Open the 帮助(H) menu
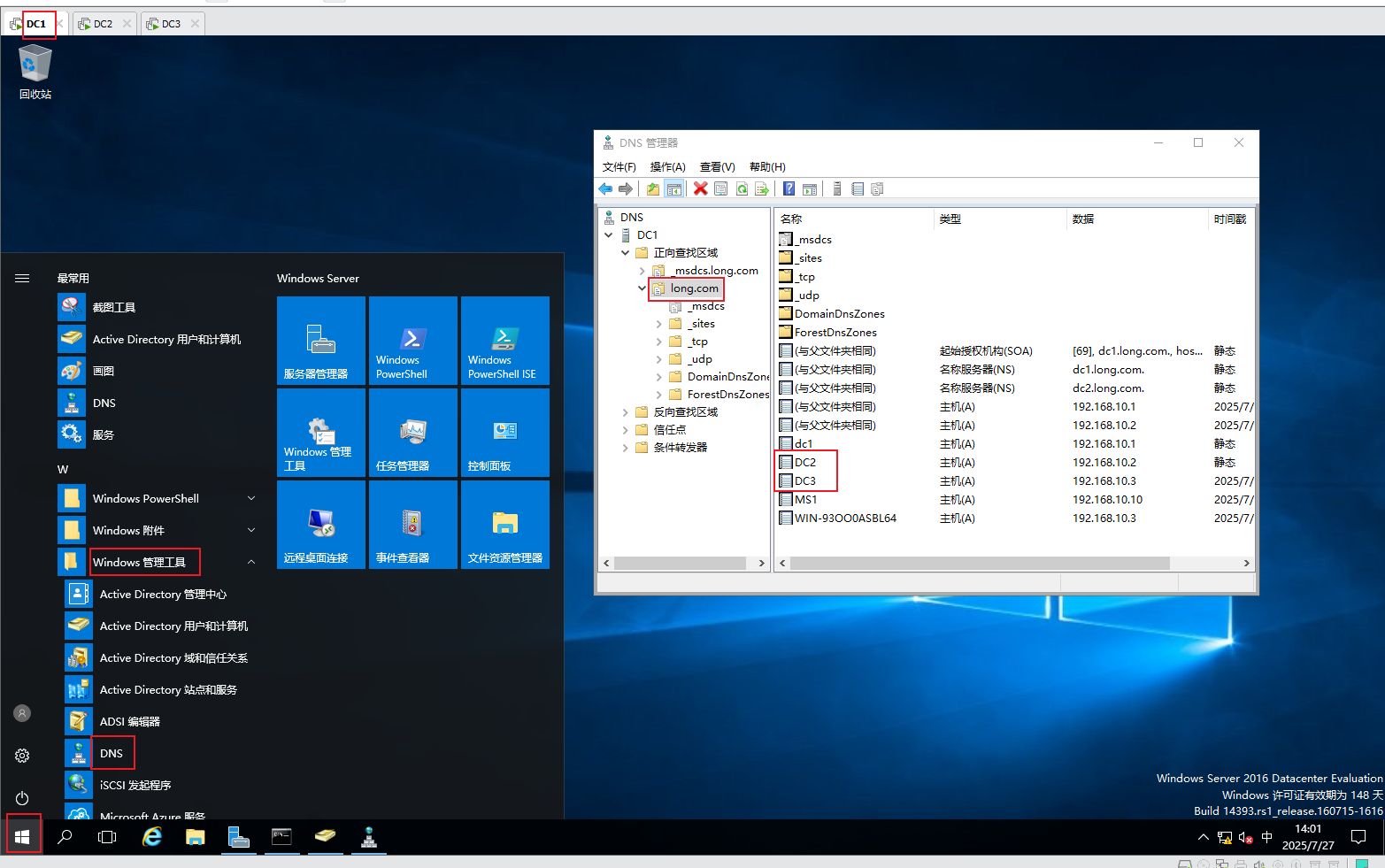This screenshot has width=1385, height=868. 767,167
